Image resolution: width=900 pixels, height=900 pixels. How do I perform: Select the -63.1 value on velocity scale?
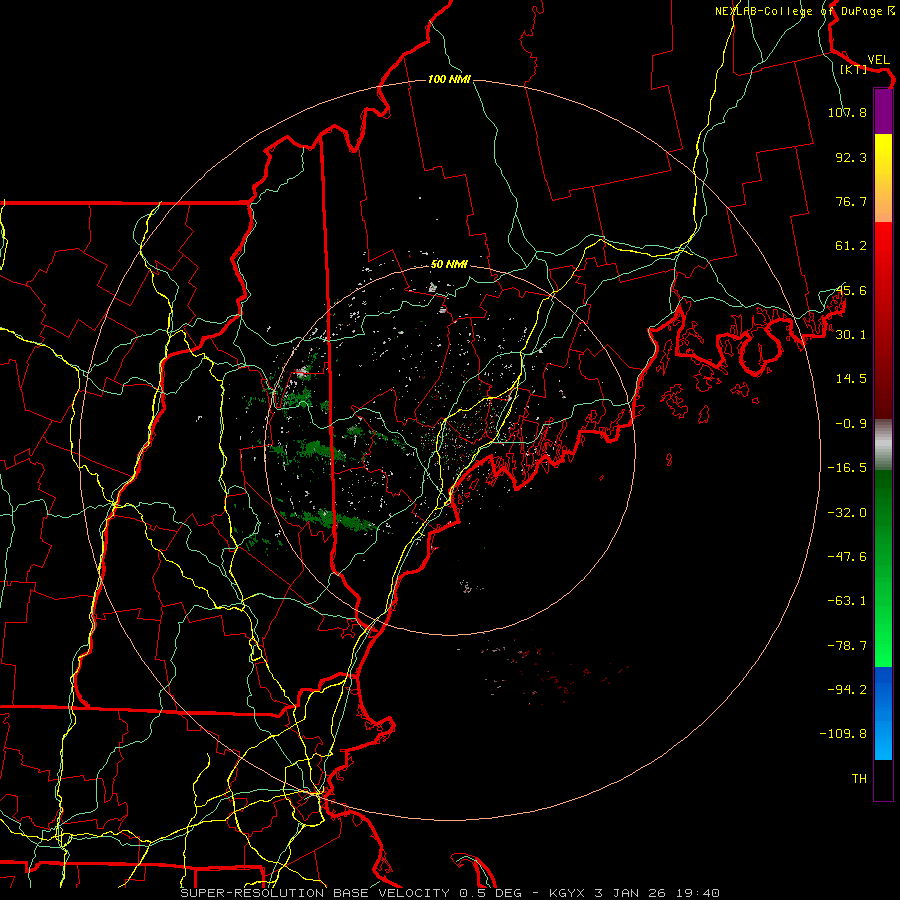click(x=847, y=601)
